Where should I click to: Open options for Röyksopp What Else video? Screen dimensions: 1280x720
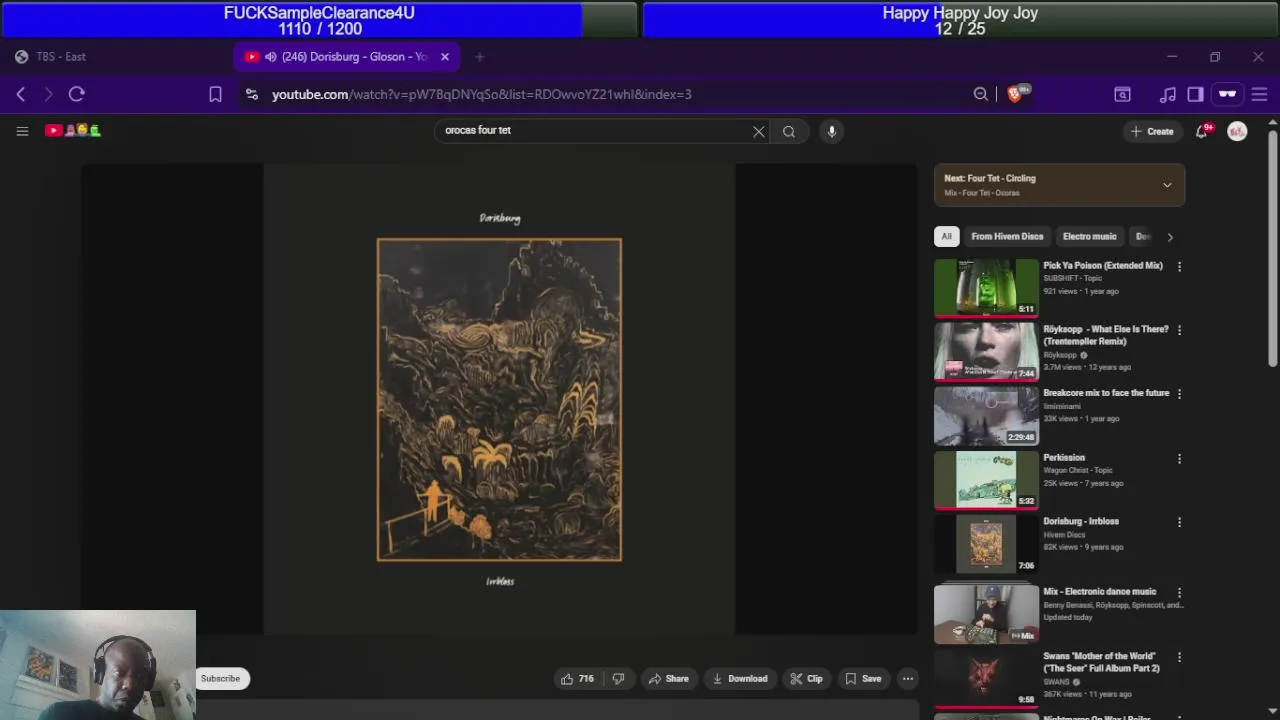pyautogui.click(x=1180, y=330)
